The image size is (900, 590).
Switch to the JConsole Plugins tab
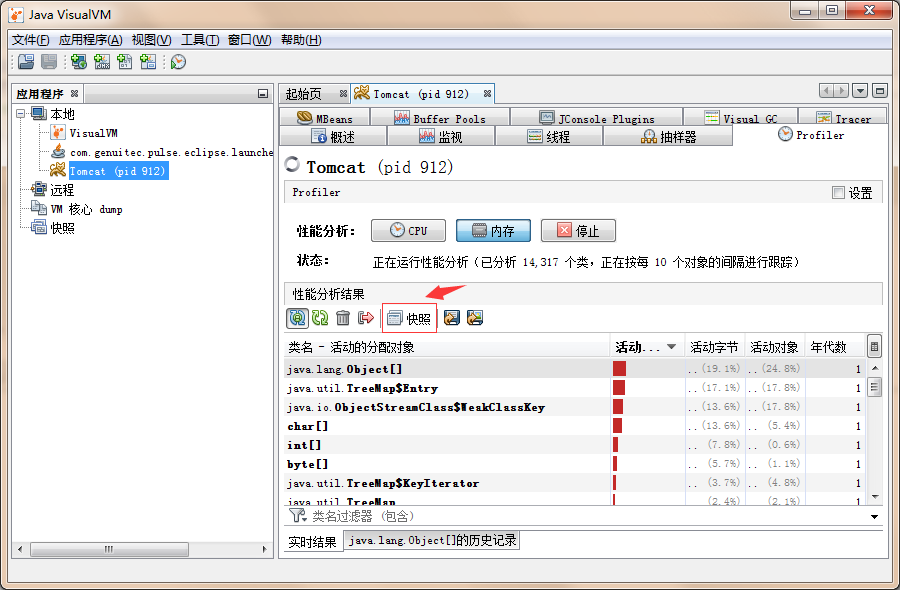597,118
